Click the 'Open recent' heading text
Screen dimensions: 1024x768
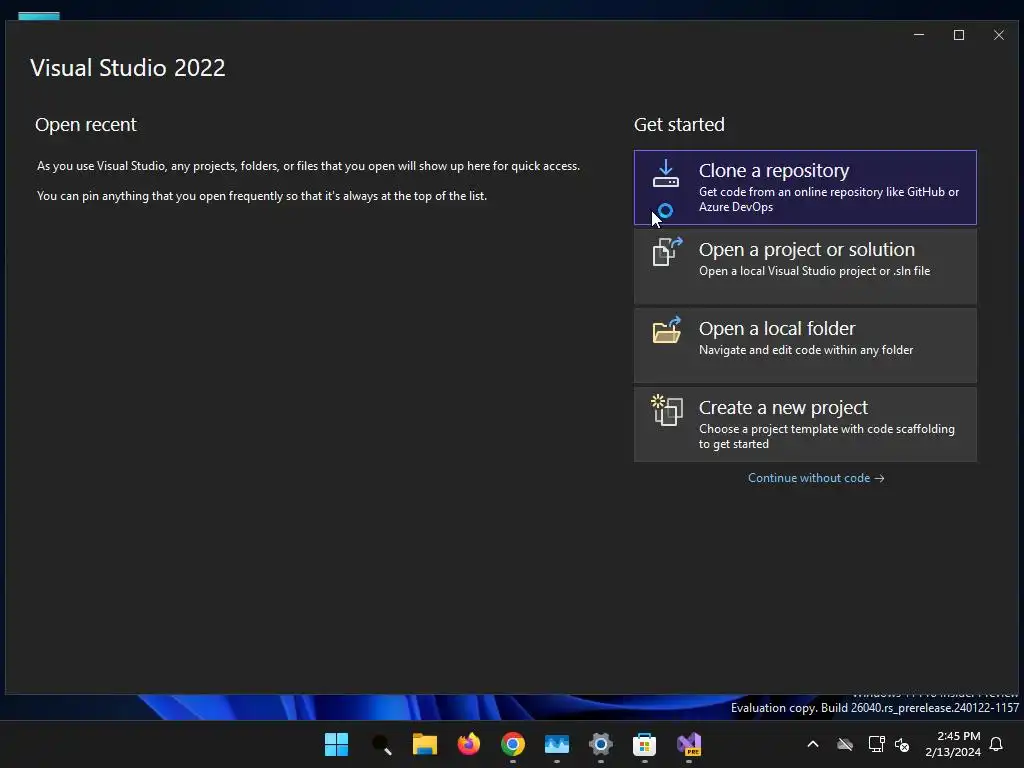(x=86, y=124)
